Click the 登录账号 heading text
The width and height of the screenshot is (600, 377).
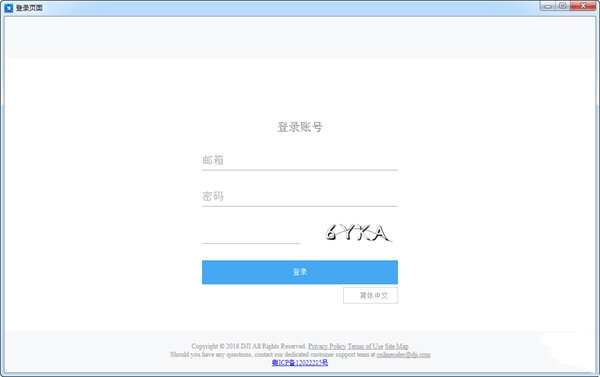tap(300, 127)
